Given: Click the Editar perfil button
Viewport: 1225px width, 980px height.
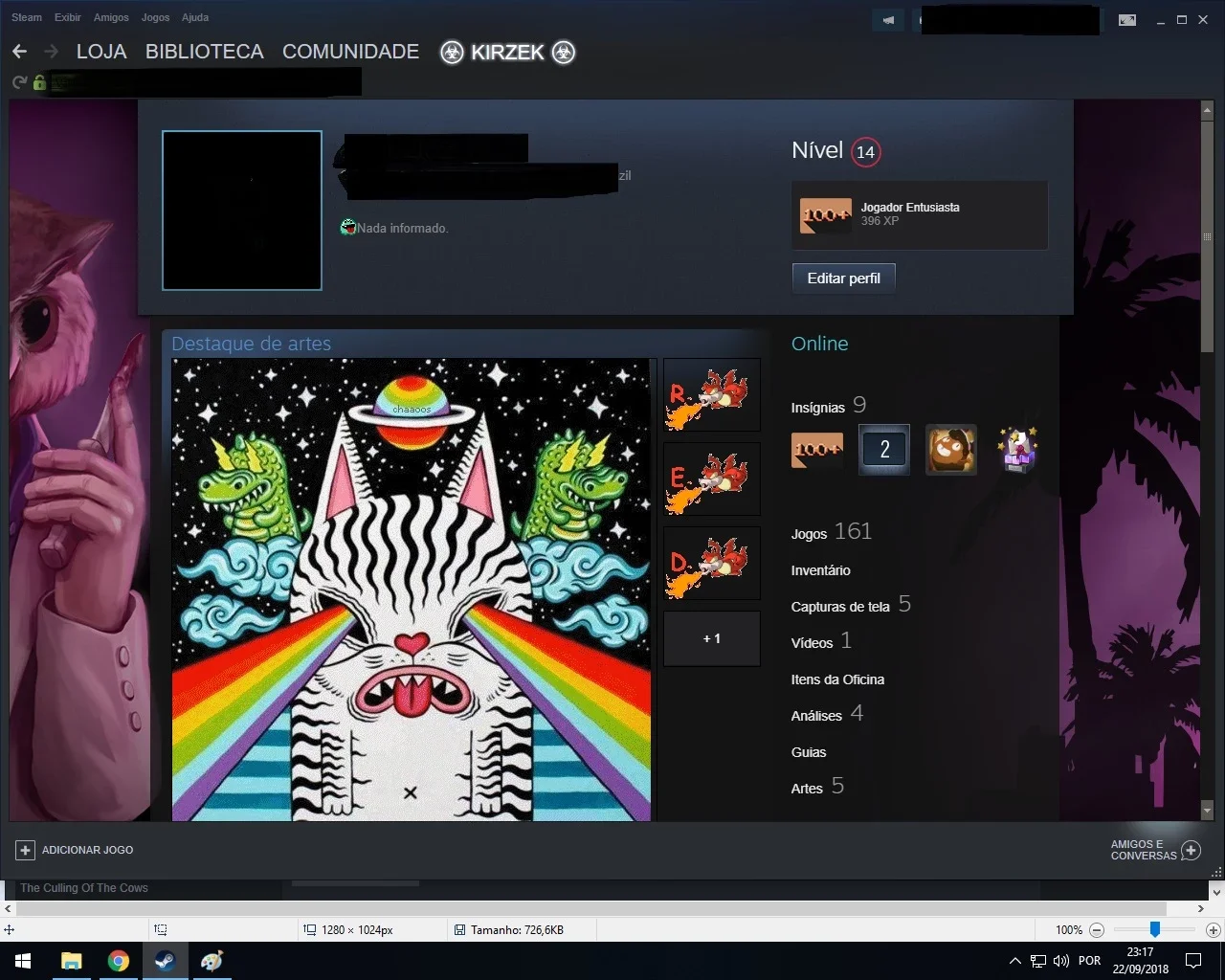Looking at the screenshot, I should tap(843, 278).
